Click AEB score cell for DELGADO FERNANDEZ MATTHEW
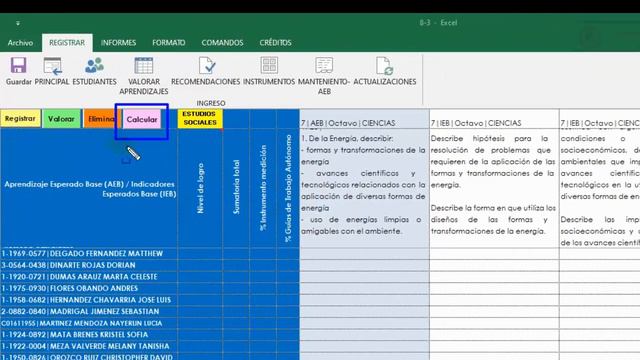This screenshot has height=360, width=640. coord(364,253)
